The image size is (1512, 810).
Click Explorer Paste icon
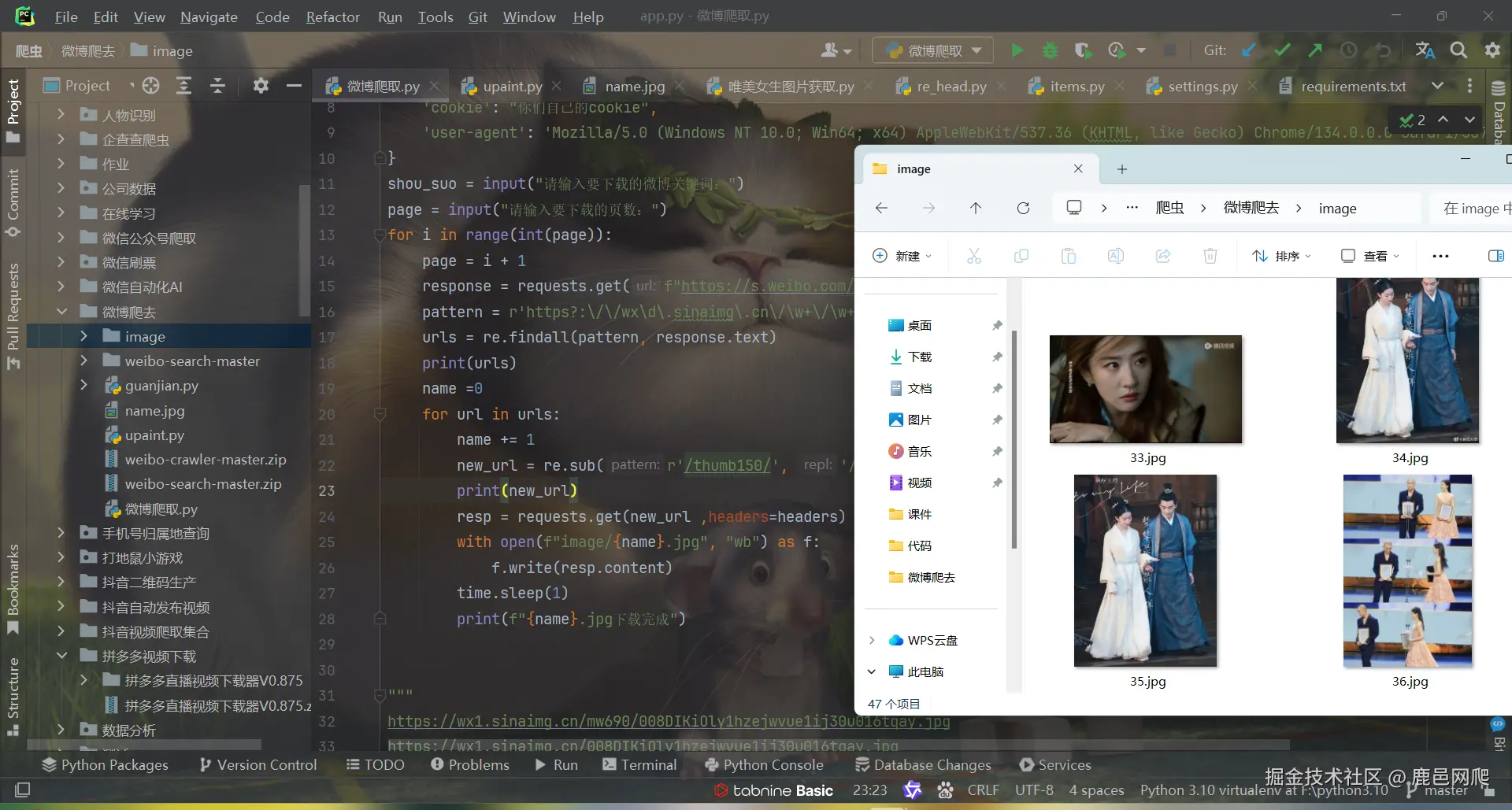point(1069,256)
